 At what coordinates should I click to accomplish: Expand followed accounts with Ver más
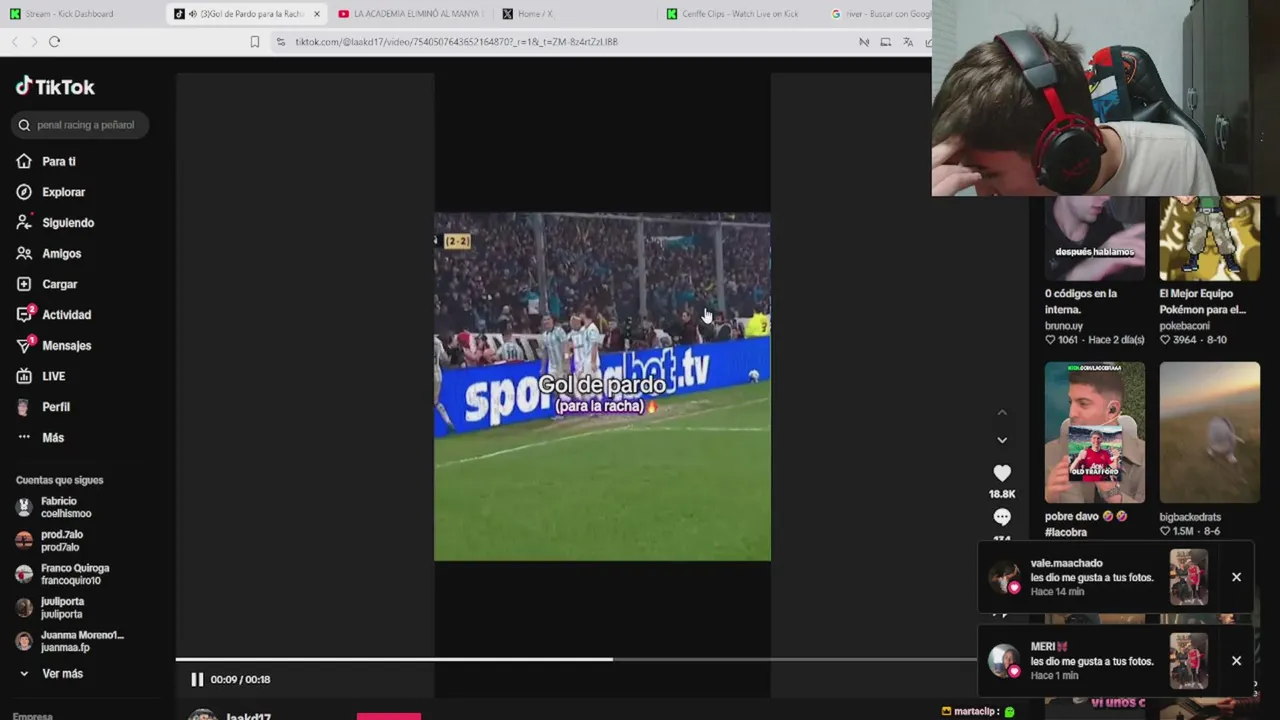coord(52,674)
